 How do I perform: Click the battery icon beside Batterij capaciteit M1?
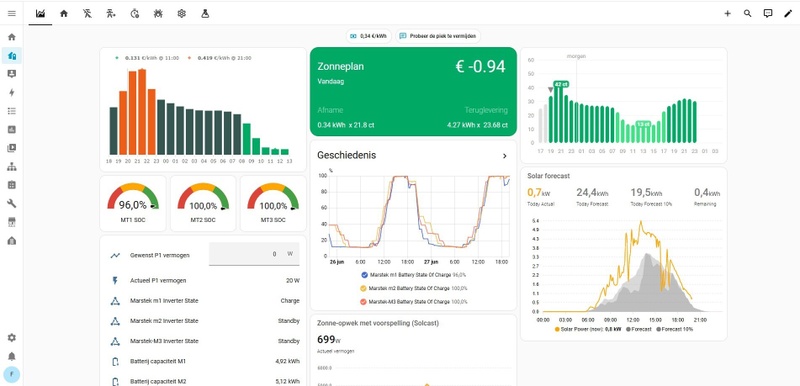tap(115, 362)
